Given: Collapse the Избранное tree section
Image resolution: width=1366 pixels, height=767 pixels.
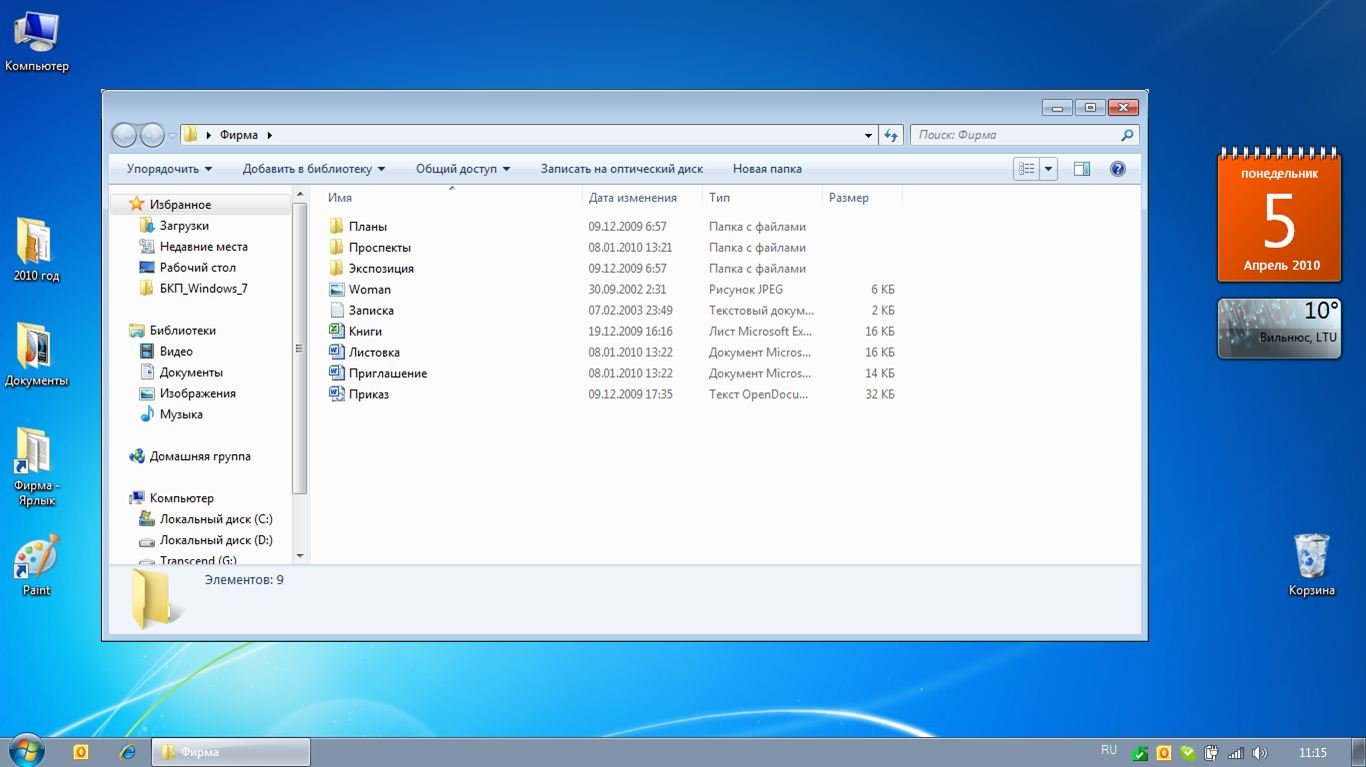Looking at the screenshot, I should pos(120,204).
